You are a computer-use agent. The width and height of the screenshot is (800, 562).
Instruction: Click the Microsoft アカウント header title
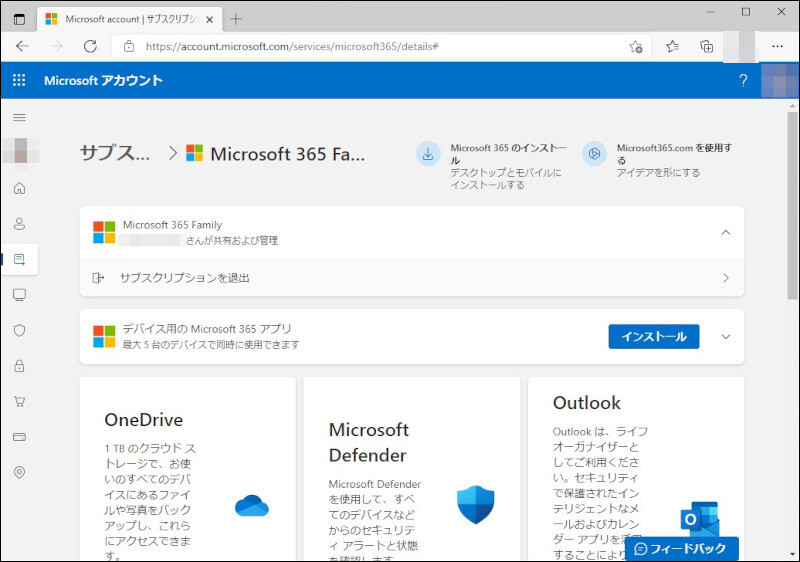click(103, 80)
